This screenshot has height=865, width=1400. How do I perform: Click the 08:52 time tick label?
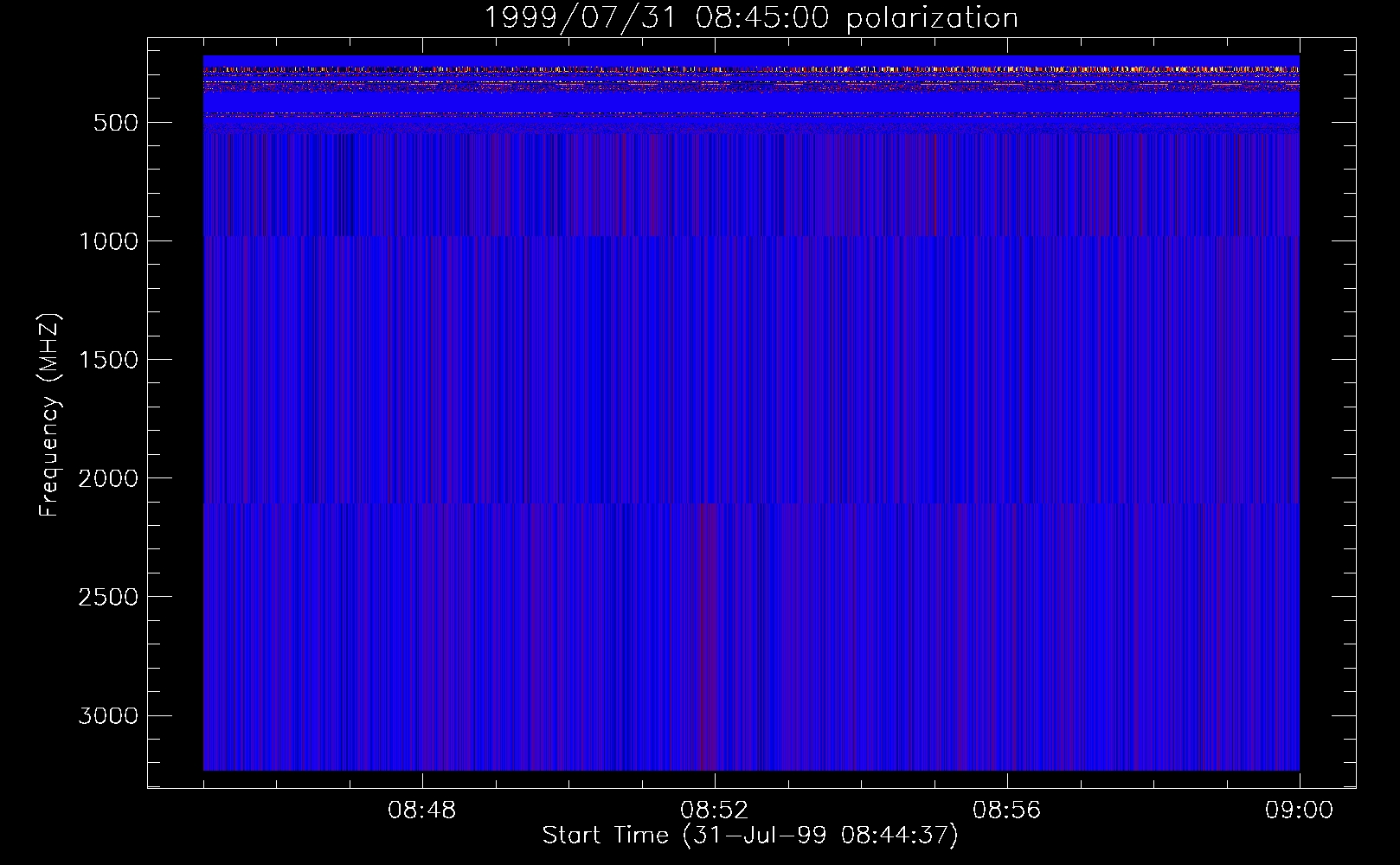tap(714, 811)
